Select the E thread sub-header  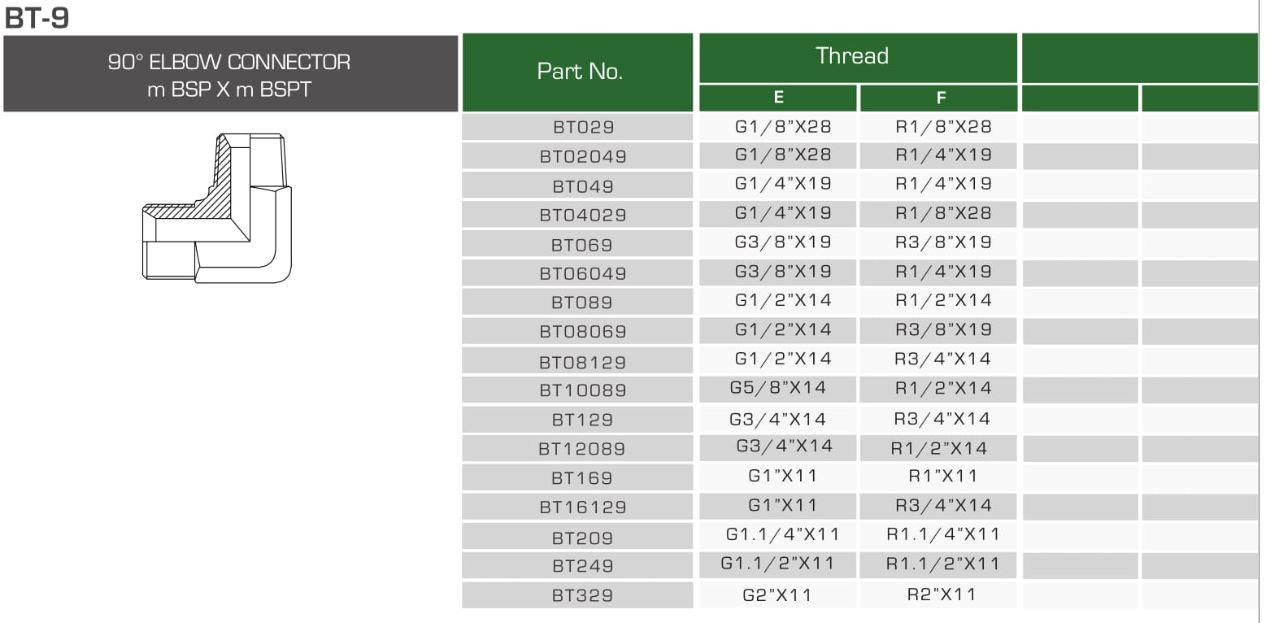click(778, 98)
